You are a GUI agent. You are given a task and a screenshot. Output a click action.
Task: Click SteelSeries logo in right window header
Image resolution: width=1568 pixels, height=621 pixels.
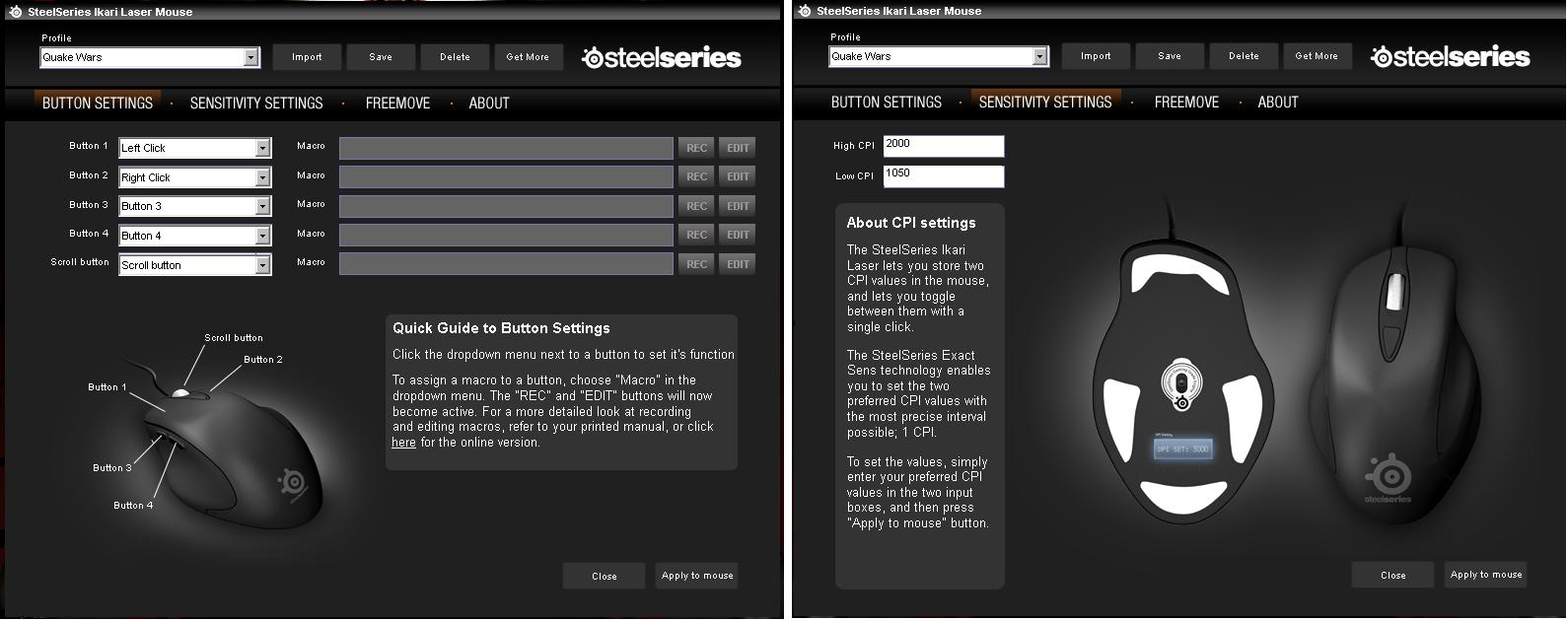coord(1451,56)
